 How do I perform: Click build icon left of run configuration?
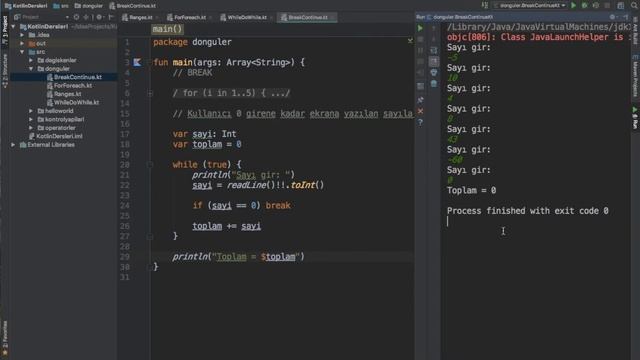[484, 5]
